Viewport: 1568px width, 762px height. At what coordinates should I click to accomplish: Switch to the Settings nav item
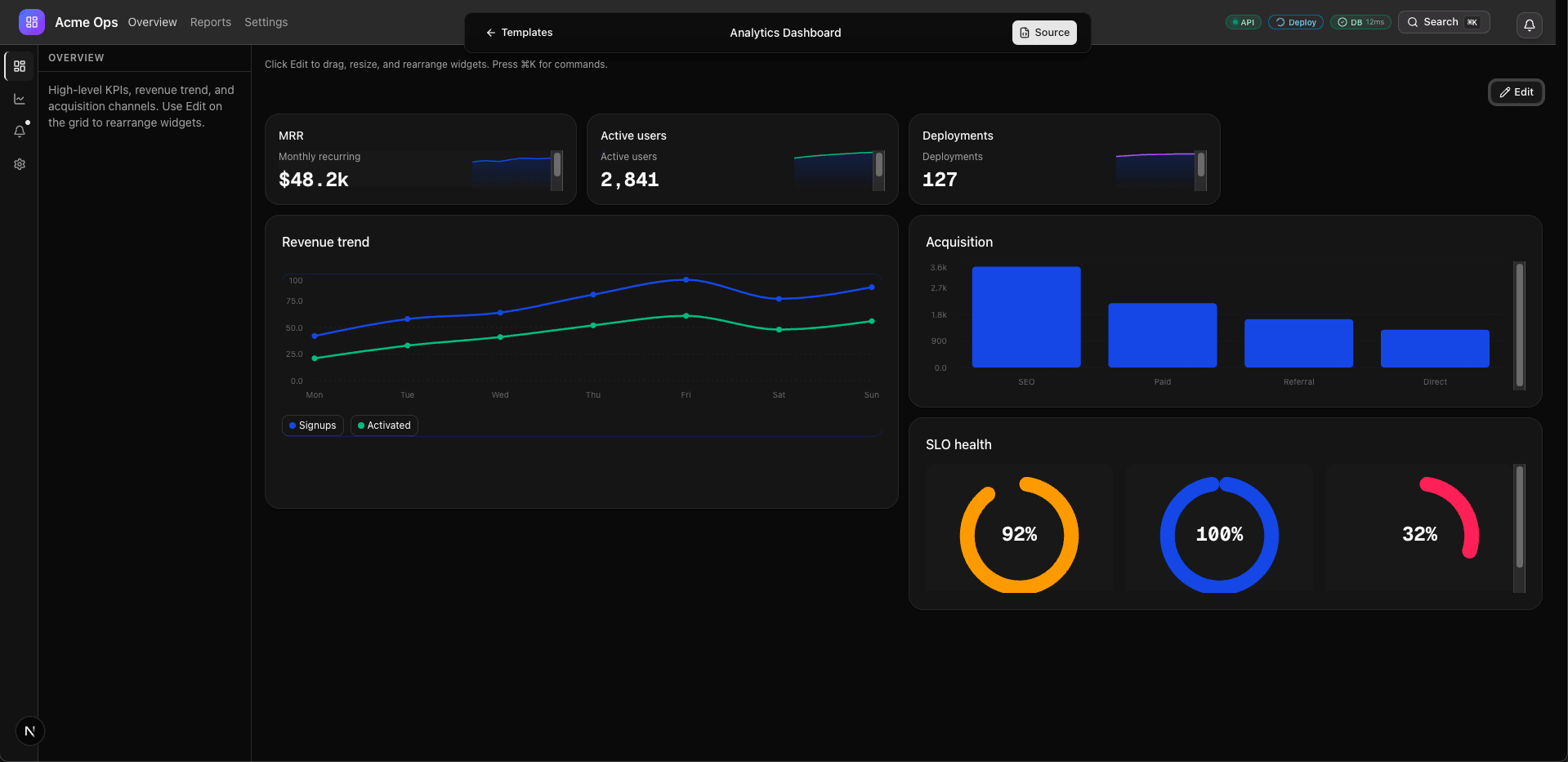tap(266, 22)
